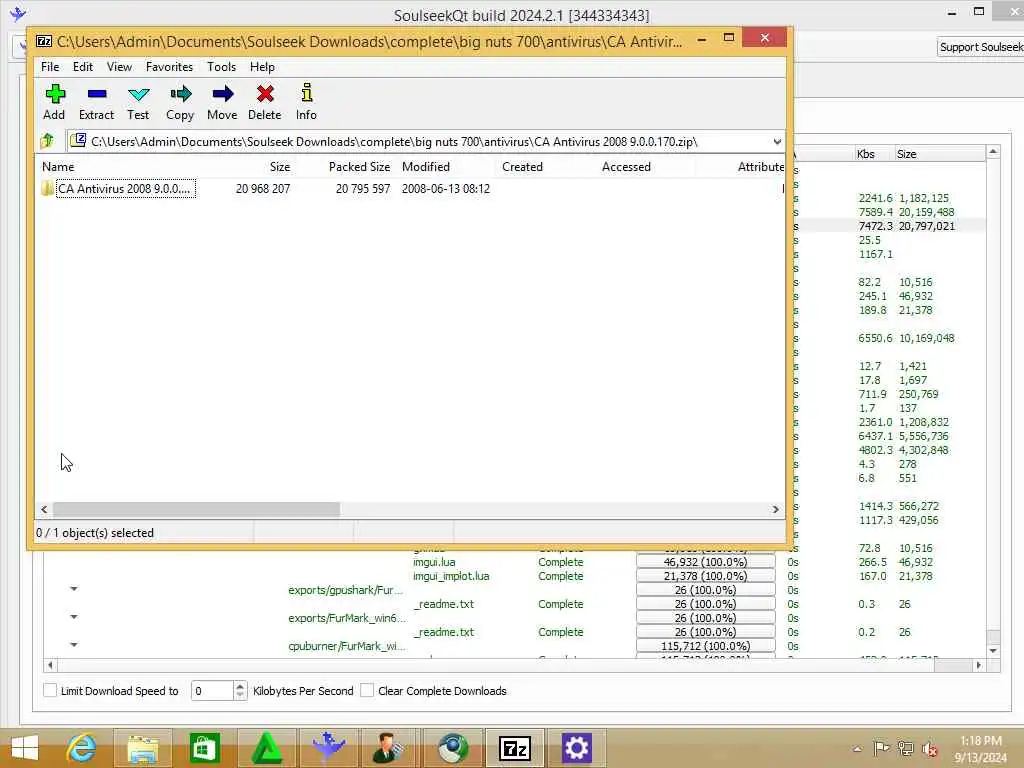Open the View menu
The image size is (1024, 768).
point(120,67)
